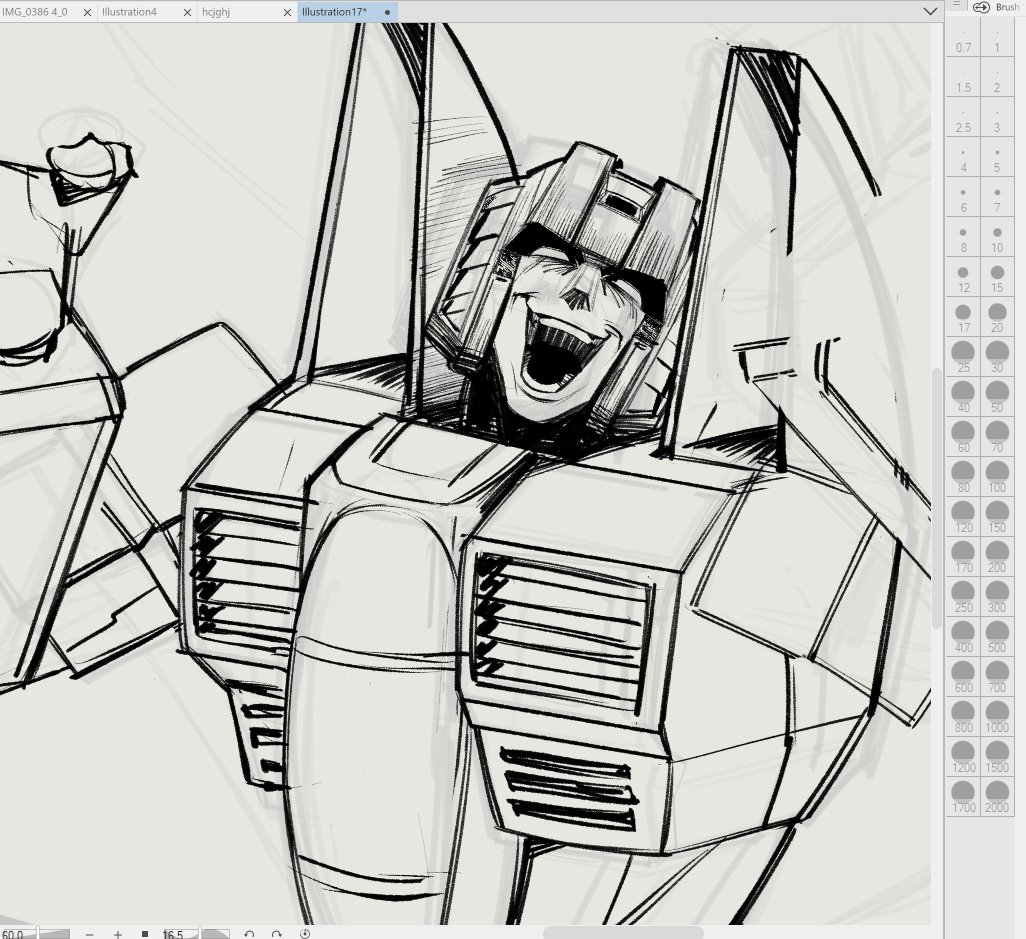This screenshot has width=1026, height=939.
Task: Select brush size 20 preset
Action: pos(997,318)
